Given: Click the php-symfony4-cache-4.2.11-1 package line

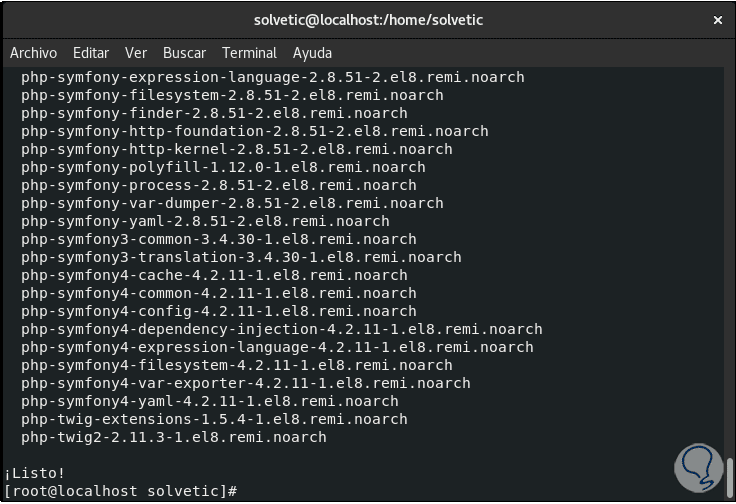Looking at the screenshot, I should (214, 275).
